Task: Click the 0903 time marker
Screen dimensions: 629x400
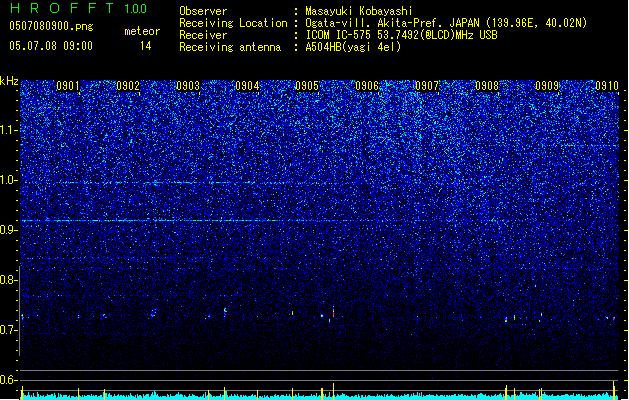Action: 188,86
